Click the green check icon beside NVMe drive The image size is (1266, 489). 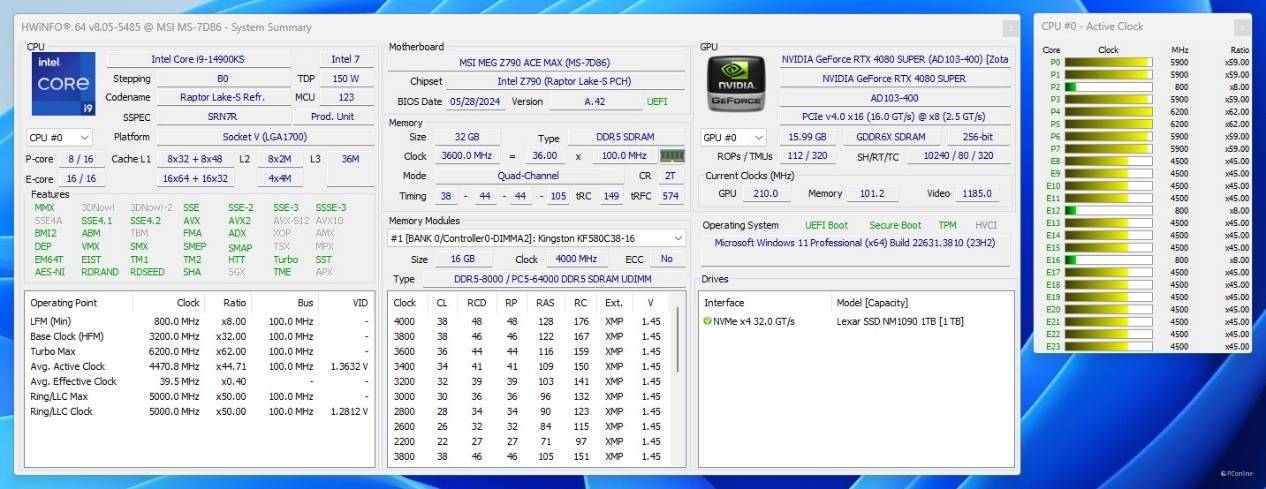tap(707, 321)
